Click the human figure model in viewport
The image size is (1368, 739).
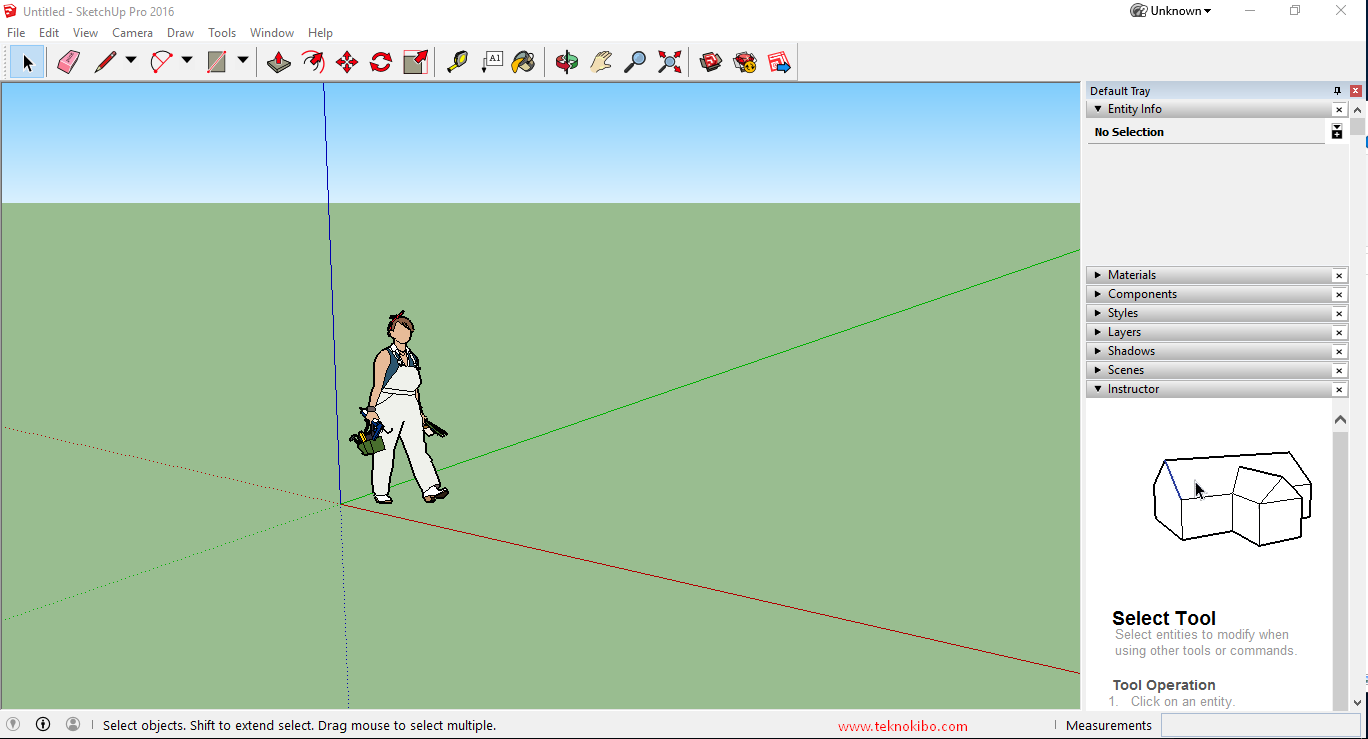[402, 408]
